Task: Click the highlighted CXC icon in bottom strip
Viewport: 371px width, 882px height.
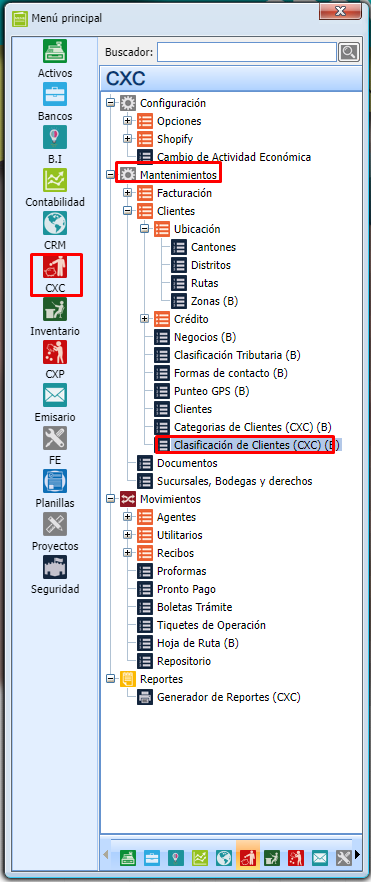Action: 248,857
